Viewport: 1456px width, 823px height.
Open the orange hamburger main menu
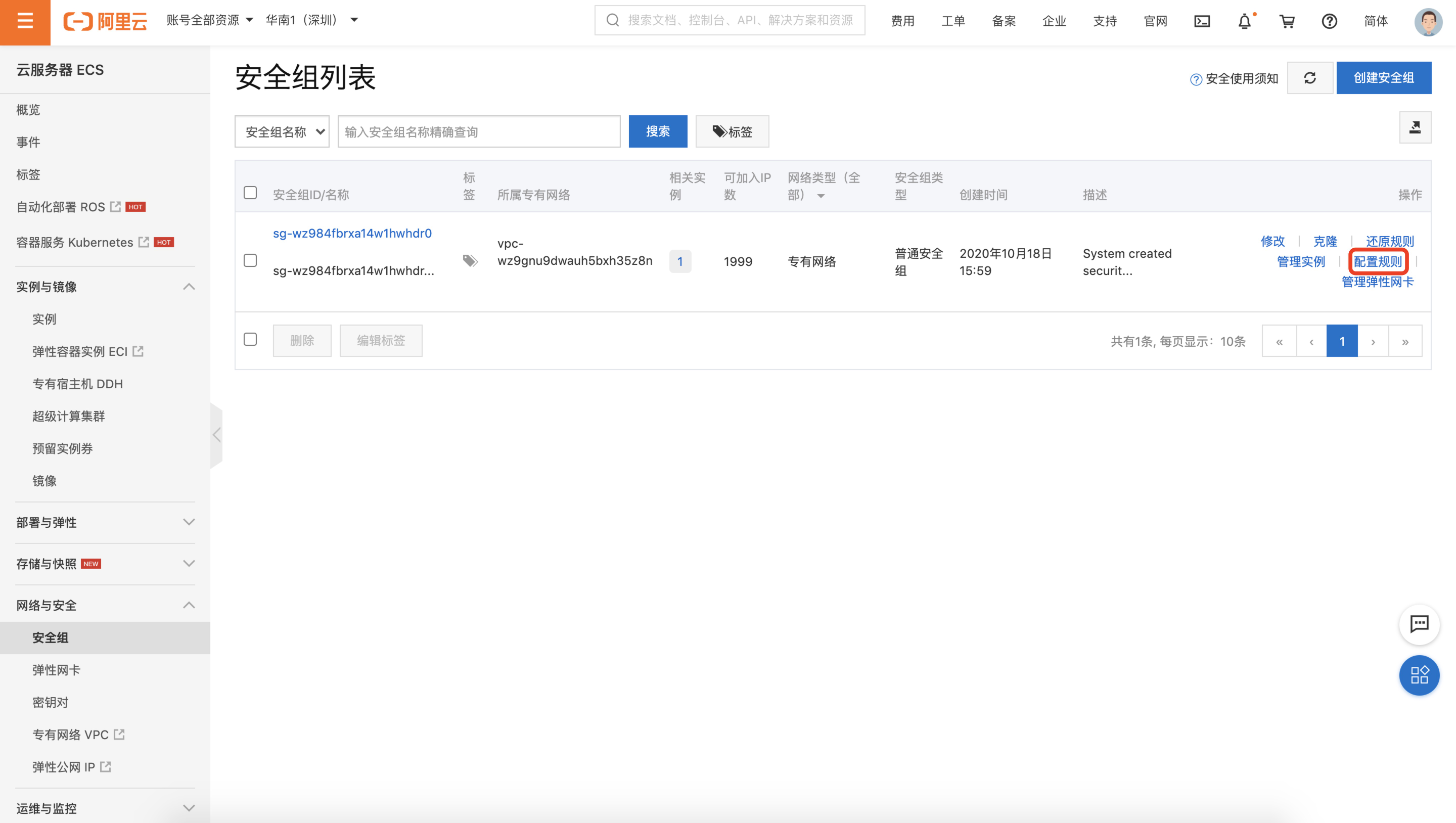point(25,22)
